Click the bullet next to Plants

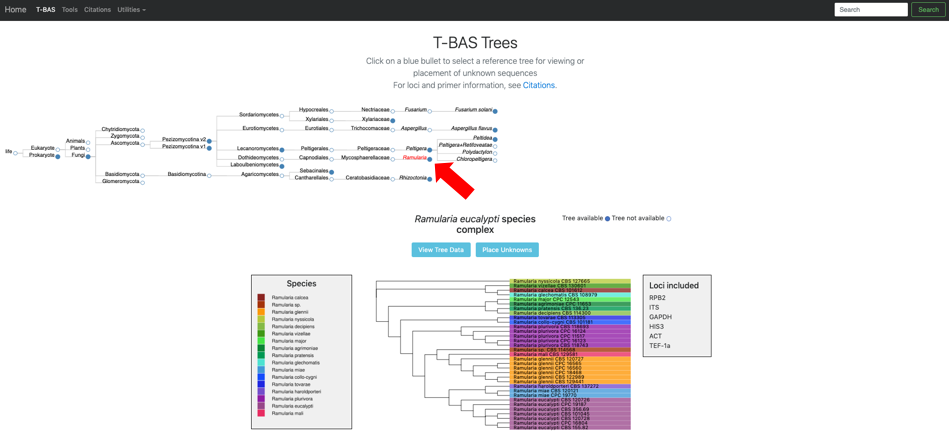[88, 149]
